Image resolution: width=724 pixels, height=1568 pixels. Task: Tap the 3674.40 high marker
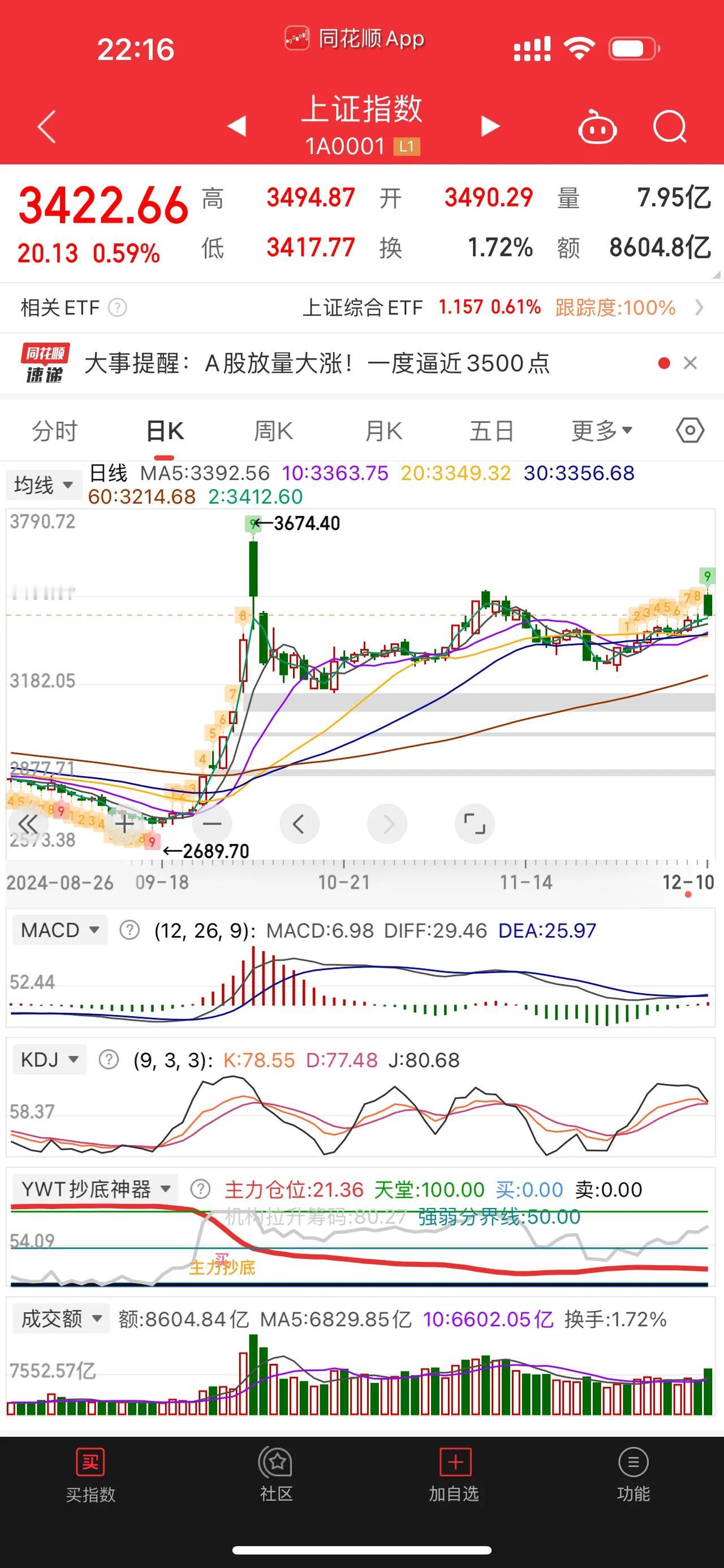pyautogui.click(x=306, y=523)
